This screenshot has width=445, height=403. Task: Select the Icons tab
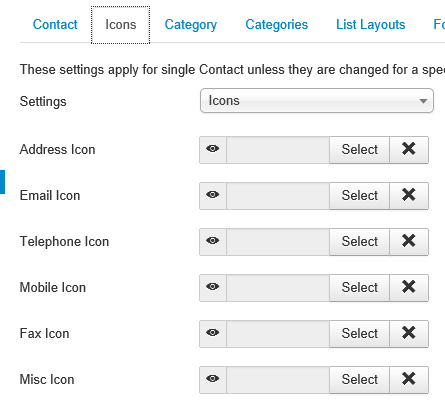tap(121, 25)
